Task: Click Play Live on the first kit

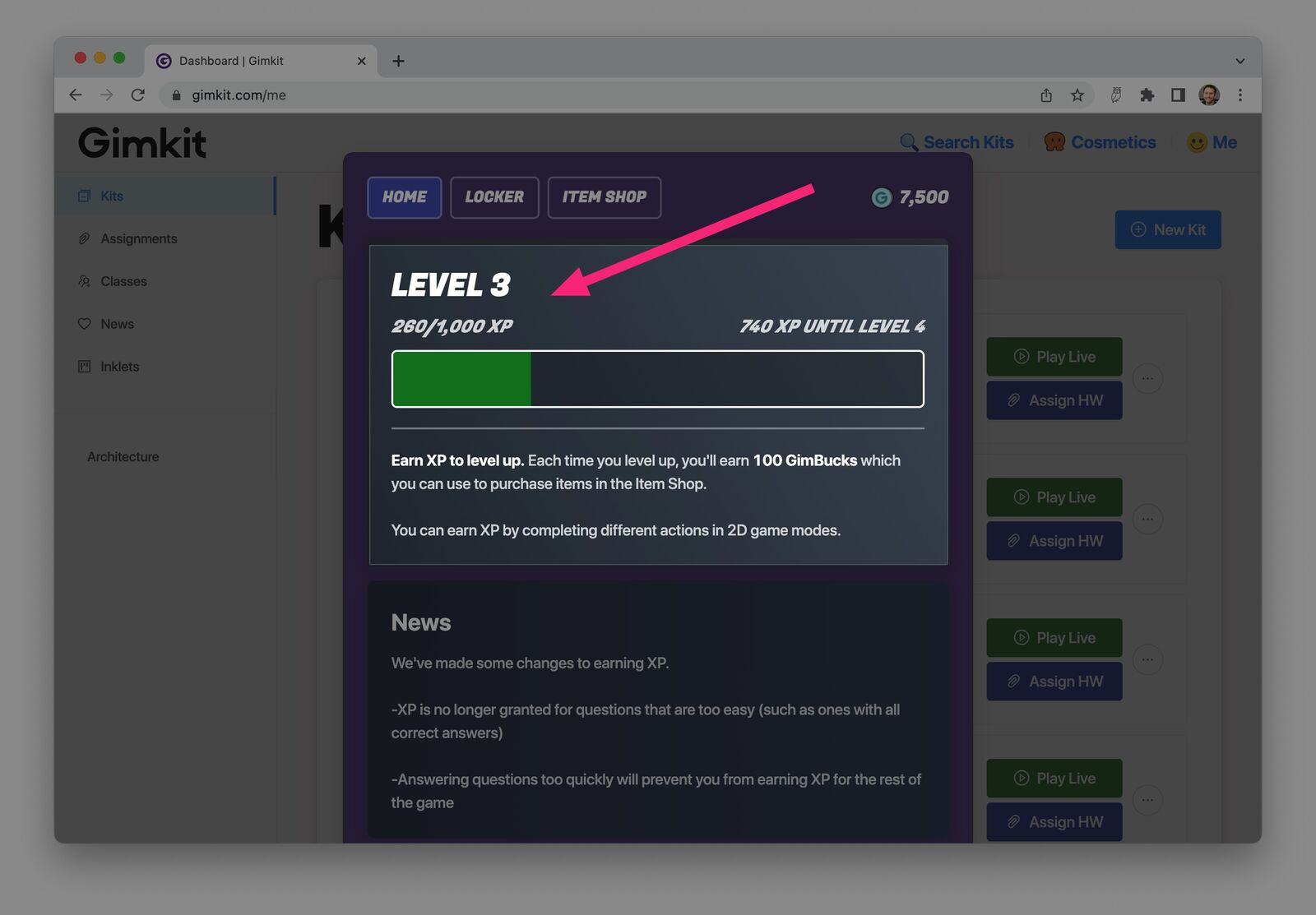Action: [1054, 357]
